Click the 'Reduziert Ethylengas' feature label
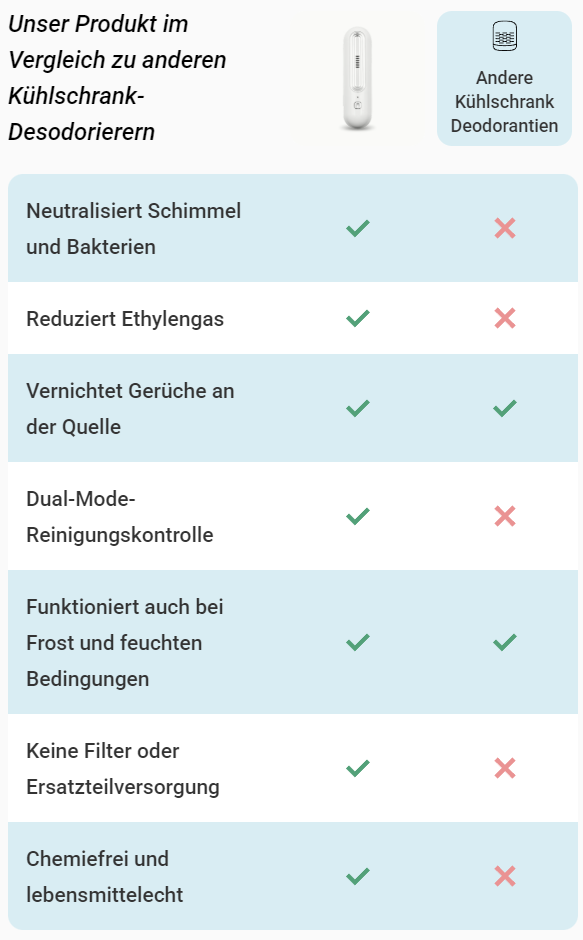The height and width of the screenshot is (940, 583). [x=125, y=319]
